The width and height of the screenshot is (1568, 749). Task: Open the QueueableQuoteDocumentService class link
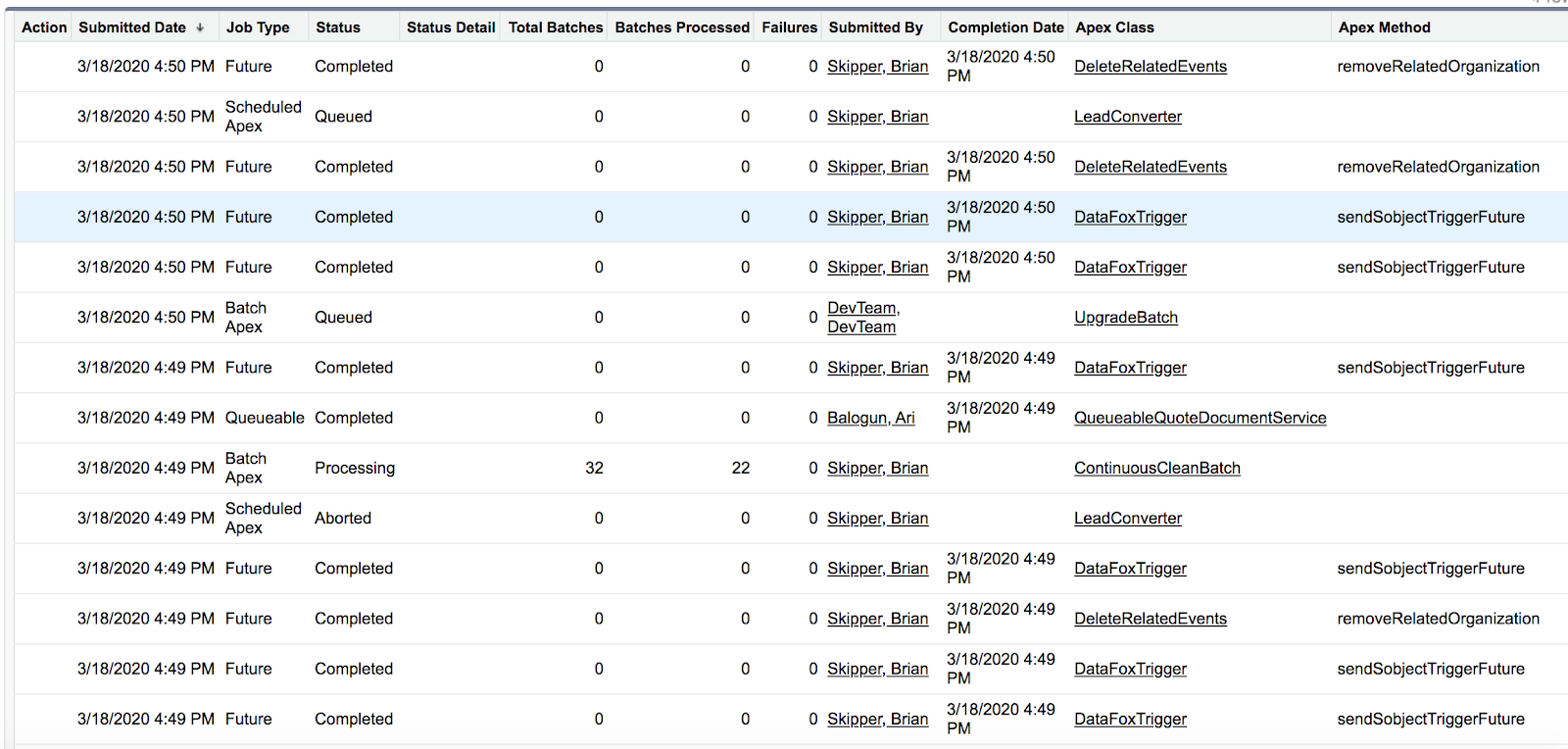click(x=1200, y=418)
